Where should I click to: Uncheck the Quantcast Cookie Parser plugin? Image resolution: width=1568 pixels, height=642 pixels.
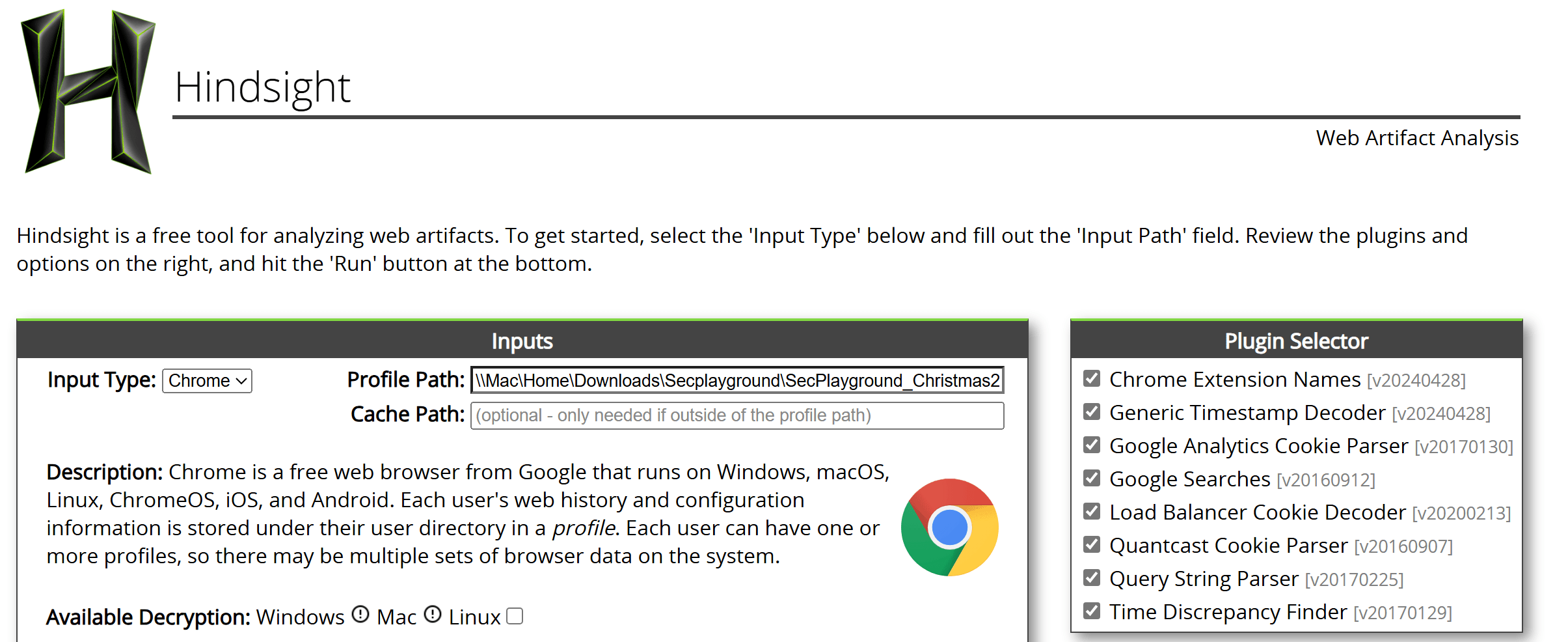tap(1092, 544)
